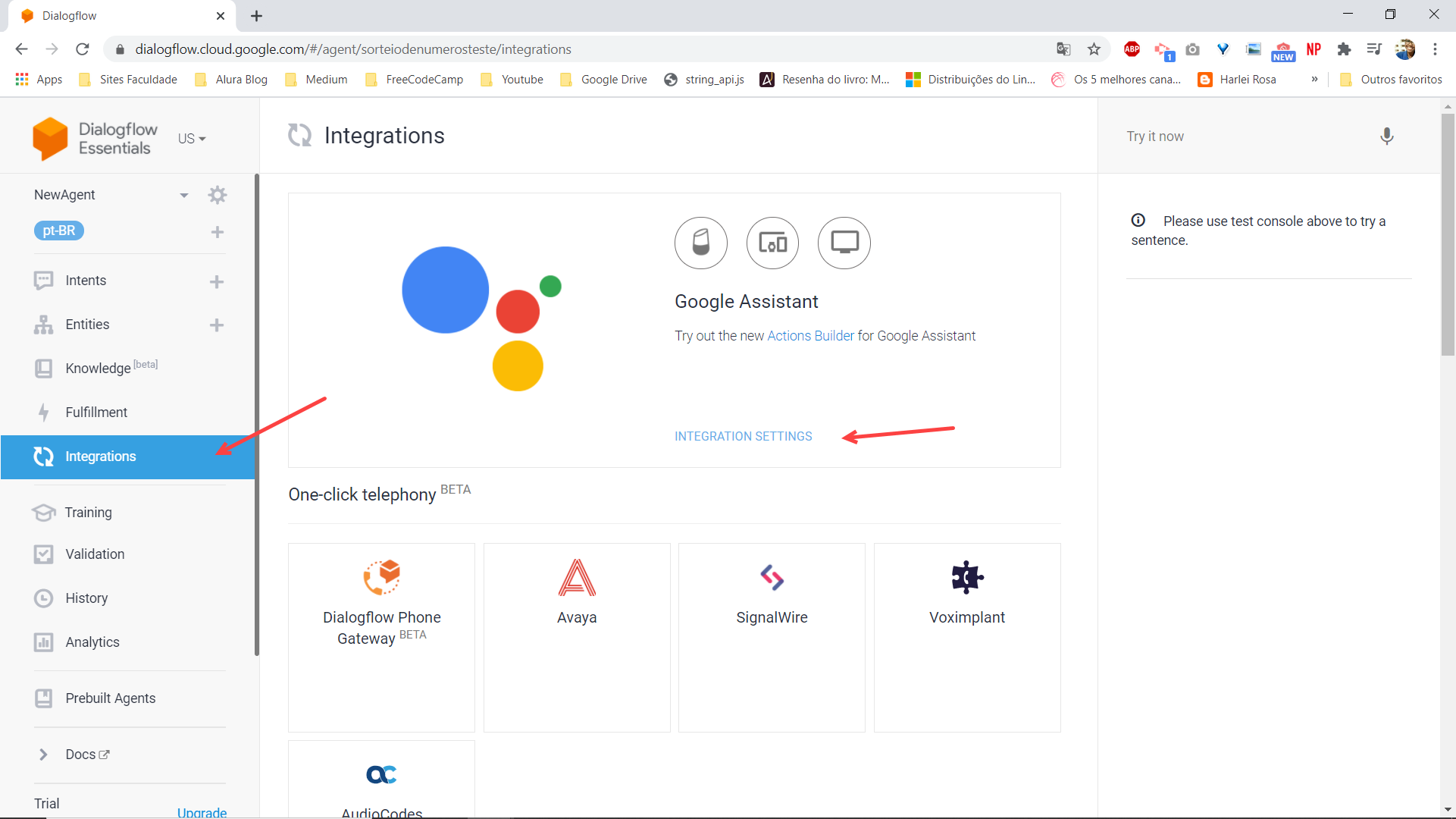1456x819 pixels.
Task: Open a new browser tab
Action: [x=256, y=16]
